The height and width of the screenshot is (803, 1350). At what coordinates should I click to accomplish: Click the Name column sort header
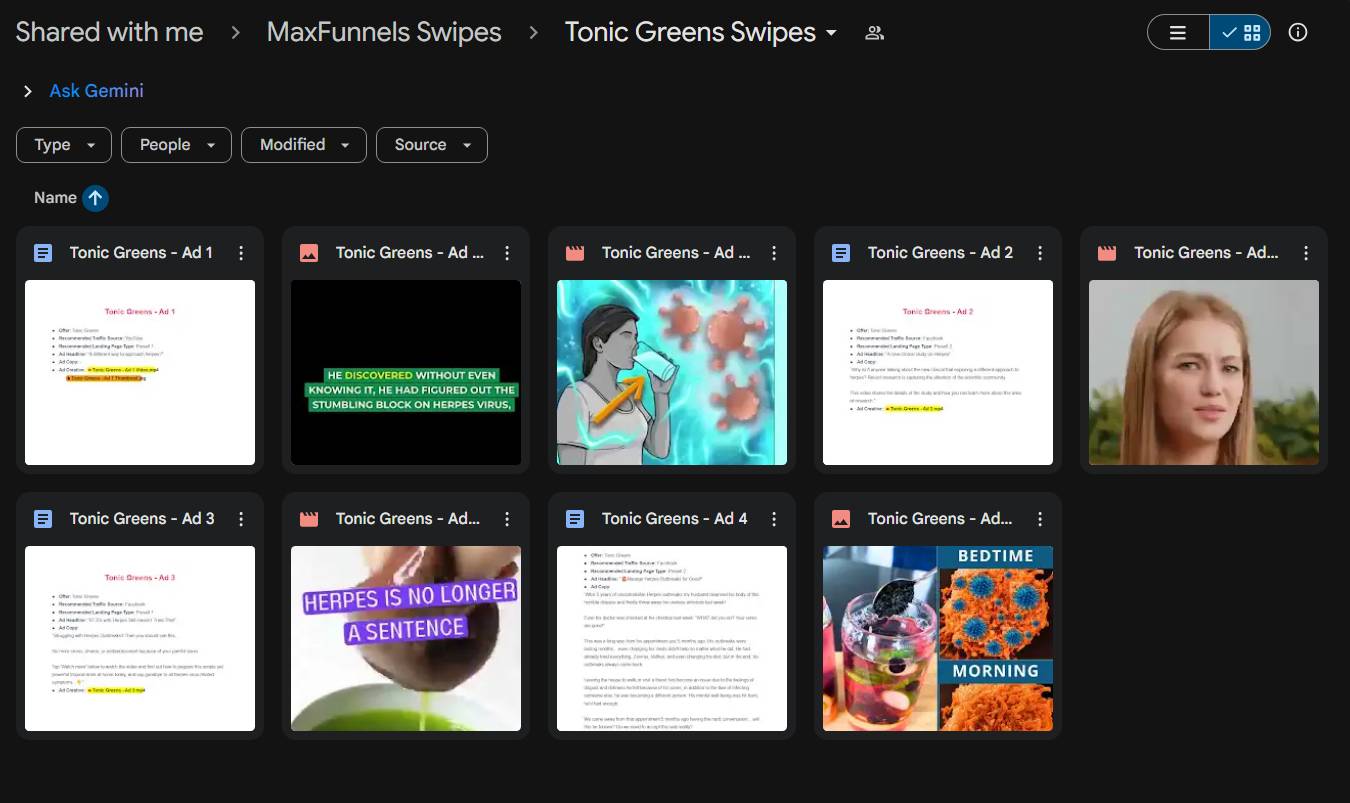point(55,198)
